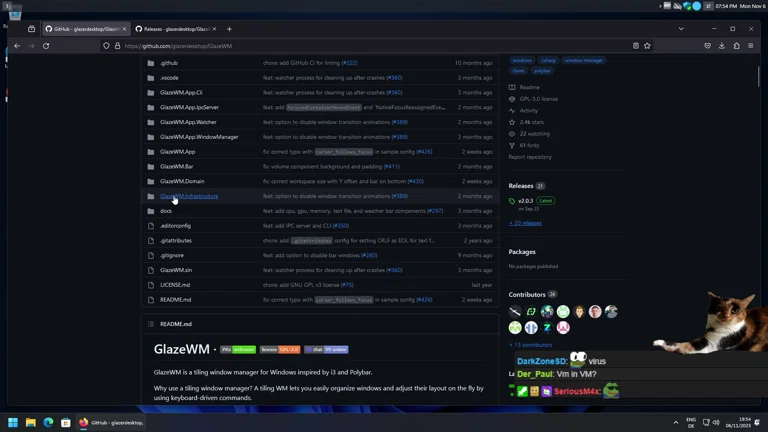Show hidden system tray icons chevron

[x=675, y=423]
